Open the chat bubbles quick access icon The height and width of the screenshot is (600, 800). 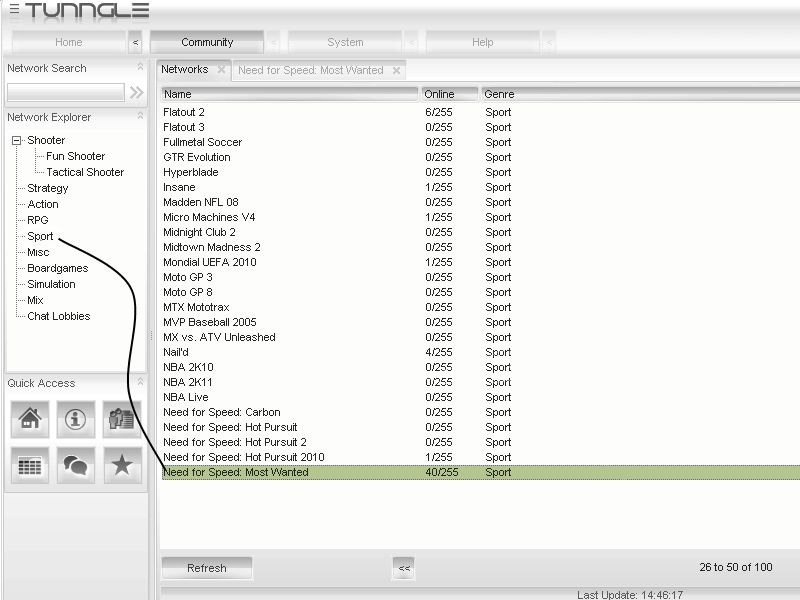click(76, 466)
